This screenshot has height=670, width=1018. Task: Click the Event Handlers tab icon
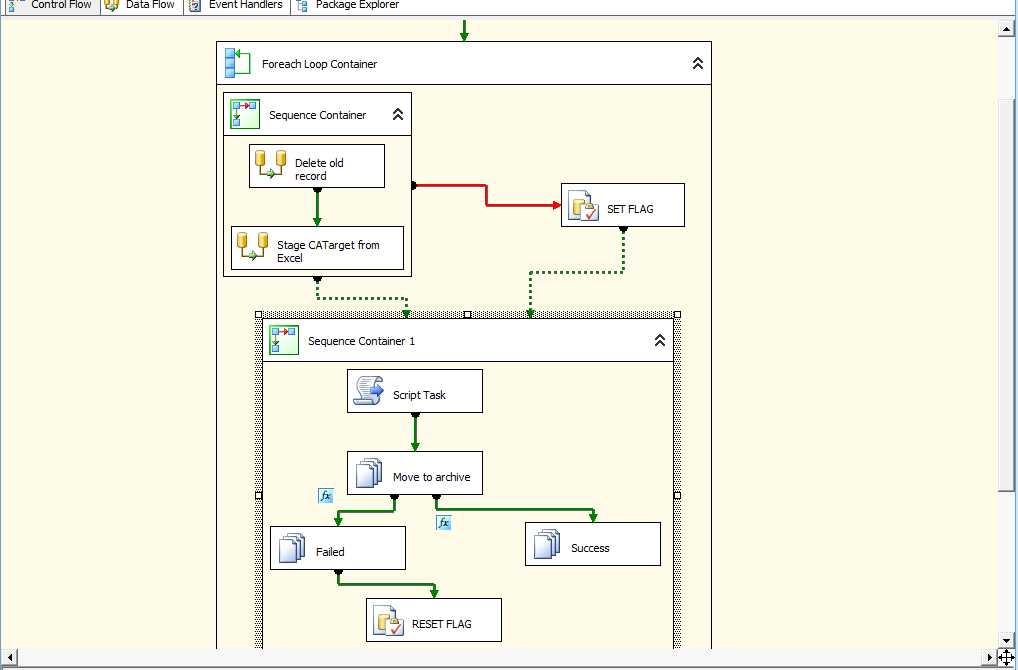coord(195,6)
